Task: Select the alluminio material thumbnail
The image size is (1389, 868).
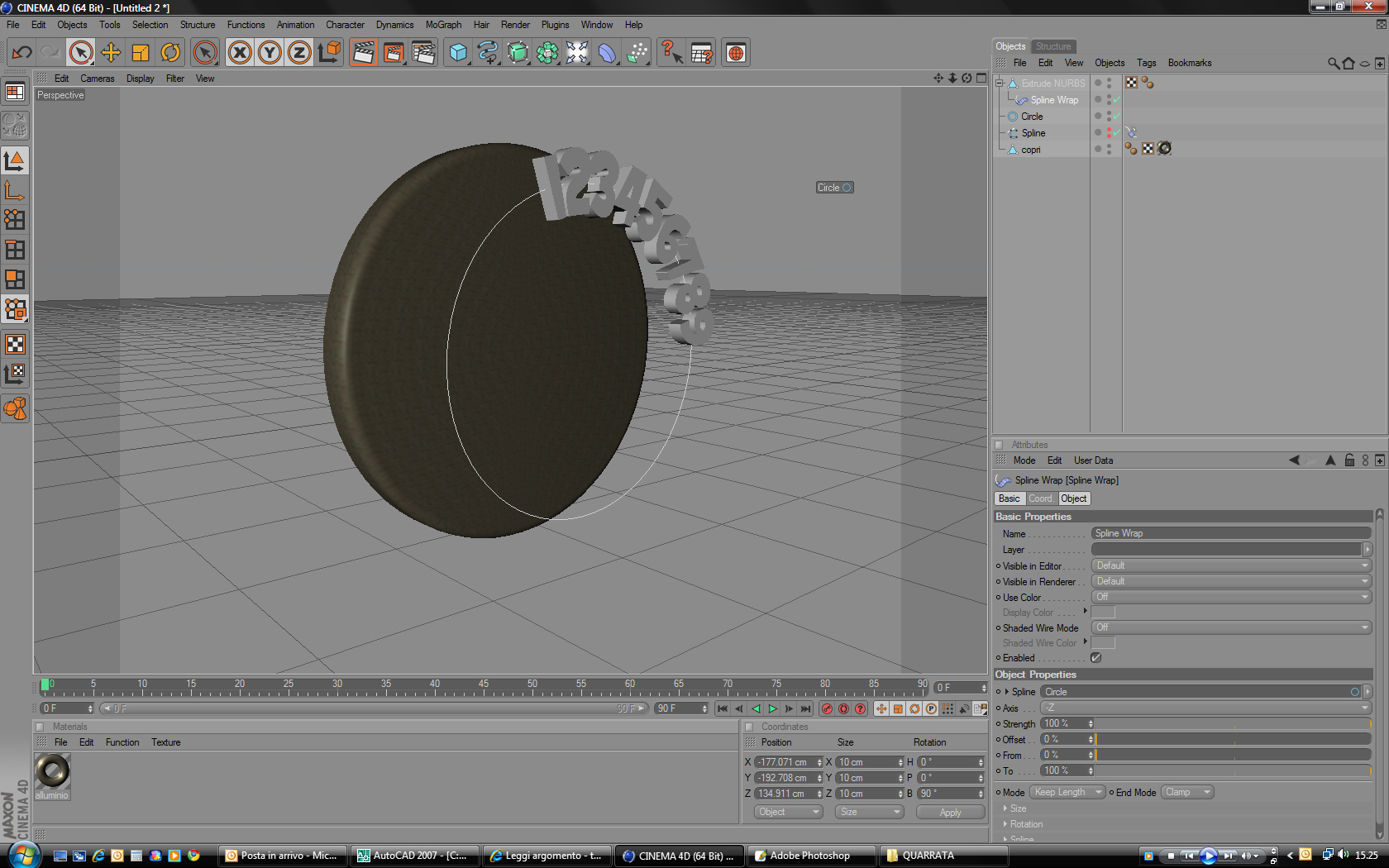Action: (52, 775)
